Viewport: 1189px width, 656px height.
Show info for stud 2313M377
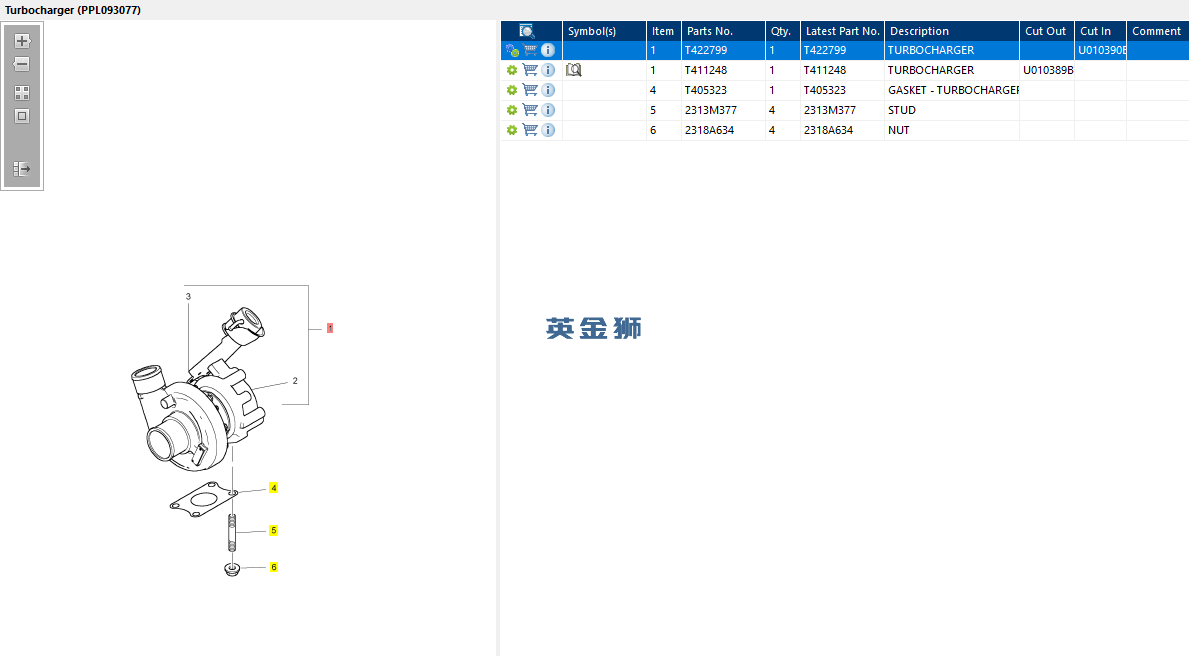click(x=547, y=110)
